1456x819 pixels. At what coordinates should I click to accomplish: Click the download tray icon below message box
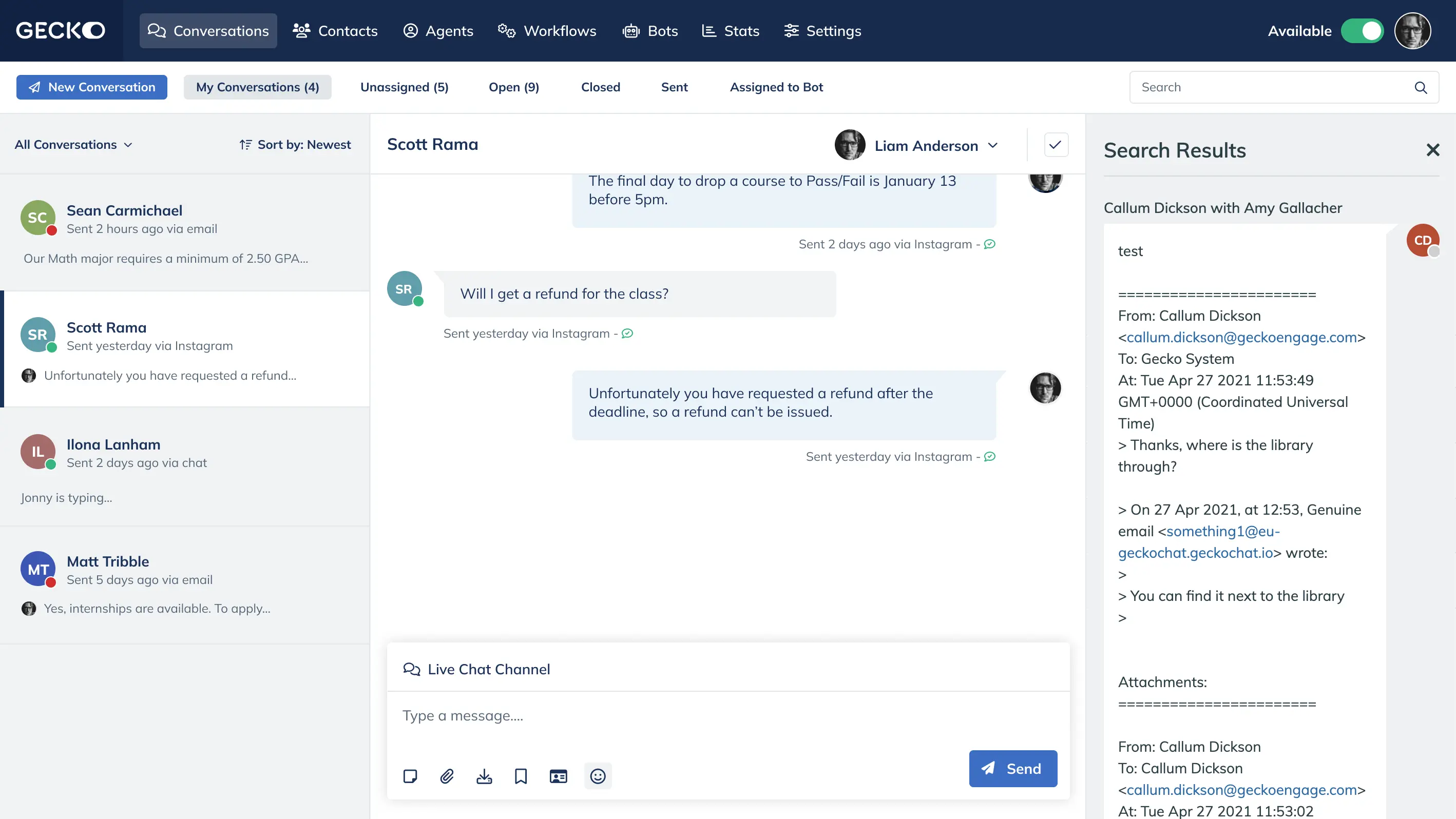pos(484,776)
